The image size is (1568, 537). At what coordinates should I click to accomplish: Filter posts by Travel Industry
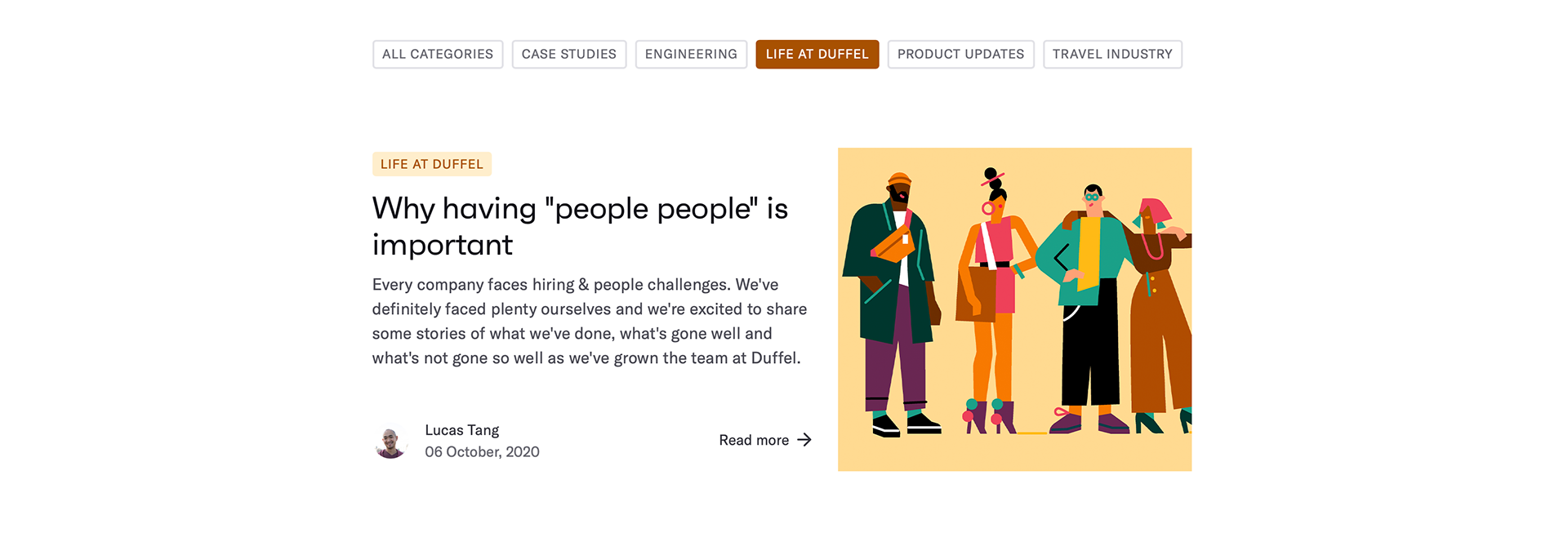click(x=1112, y=55)
